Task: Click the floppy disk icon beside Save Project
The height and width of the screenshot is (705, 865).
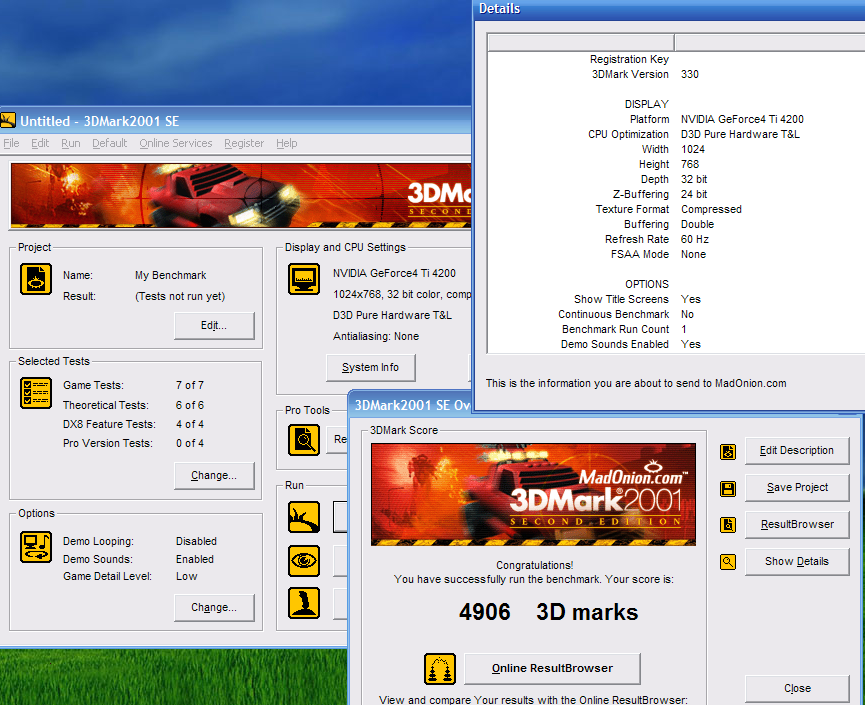Action: pyautogui.click(x=728, y=489)
